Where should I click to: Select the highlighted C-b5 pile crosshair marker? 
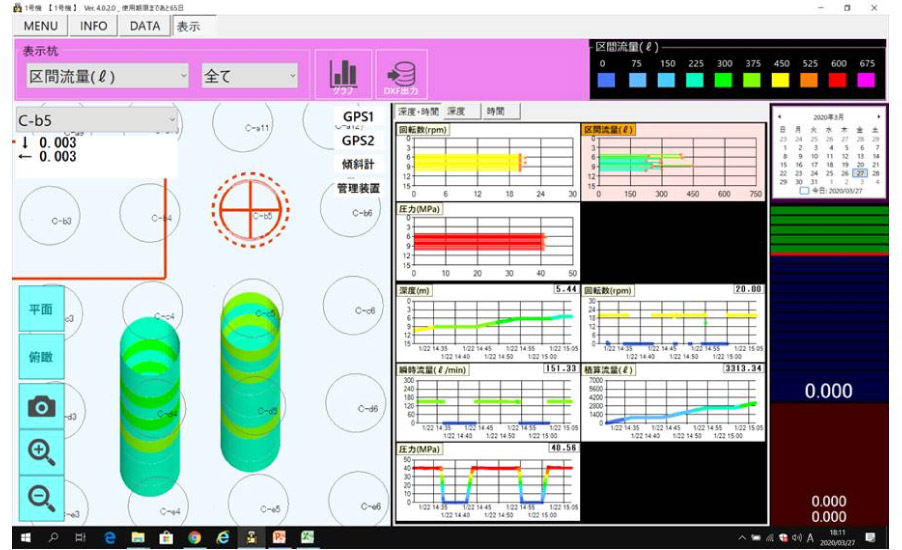tap(250, 212)
